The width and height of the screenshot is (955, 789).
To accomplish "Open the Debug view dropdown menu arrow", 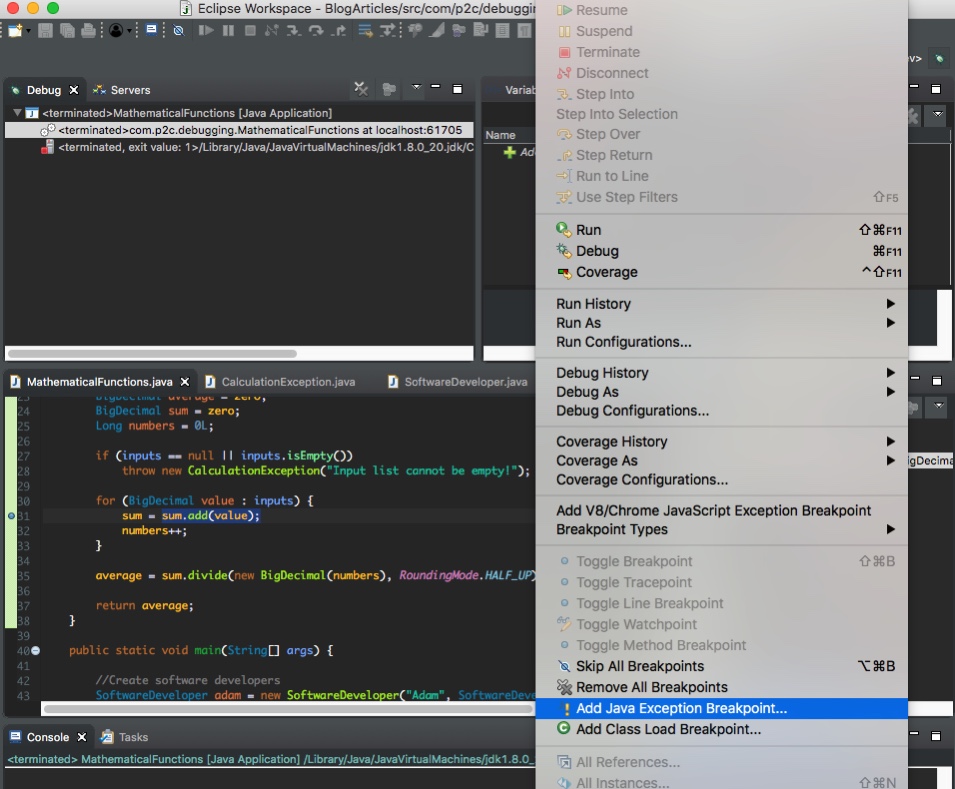I will pyautogui.click(x=417, y=87).
